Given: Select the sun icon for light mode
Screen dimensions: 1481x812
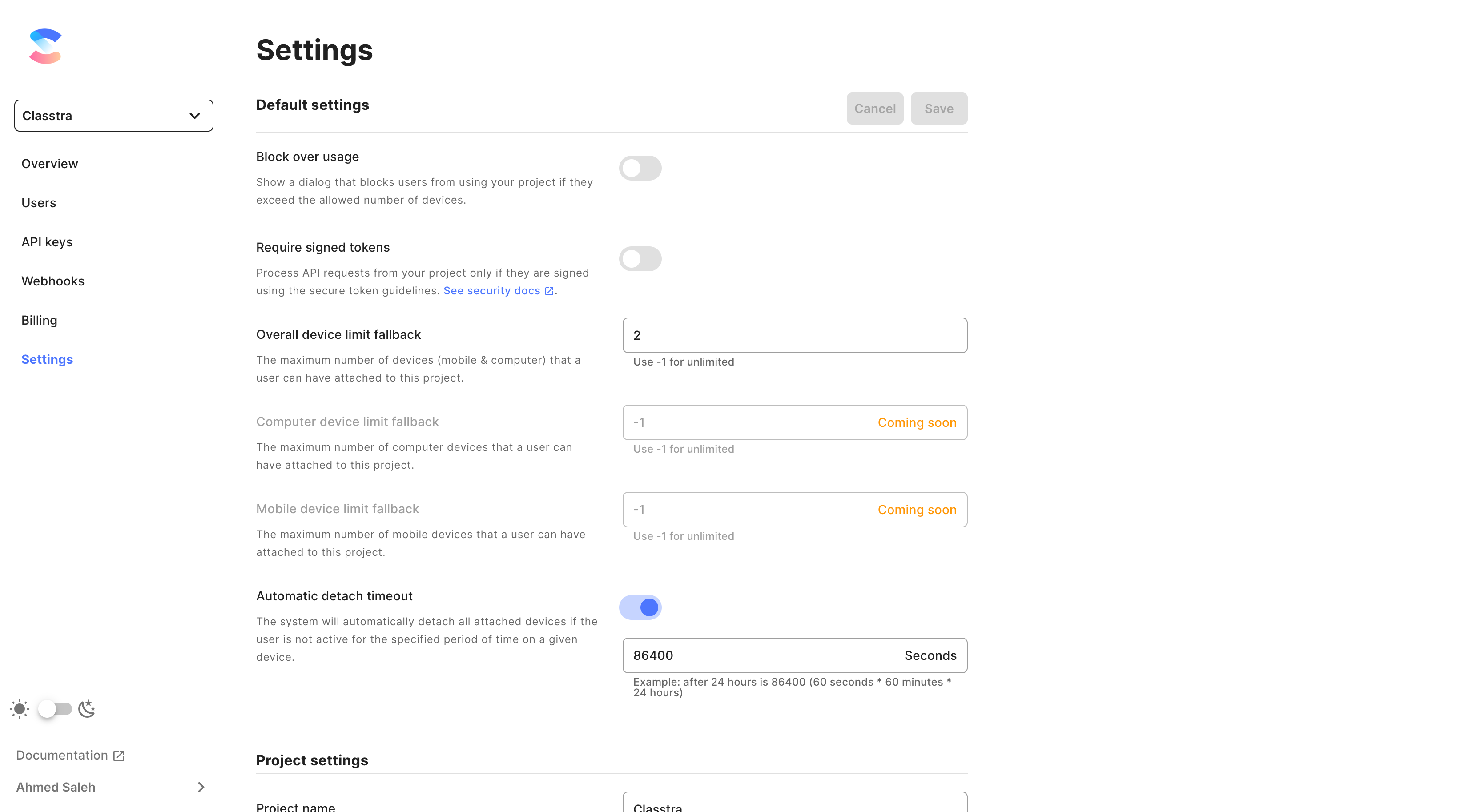Looking at the screenshot, I should pyautogui.click(x=19, y=708).
